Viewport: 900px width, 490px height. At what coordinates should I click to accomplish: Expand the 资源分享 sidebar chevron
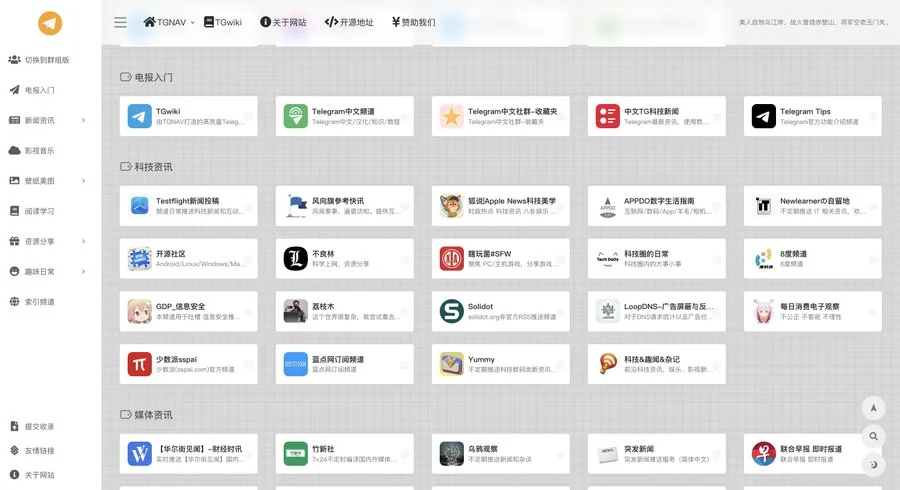pos(83,242)
